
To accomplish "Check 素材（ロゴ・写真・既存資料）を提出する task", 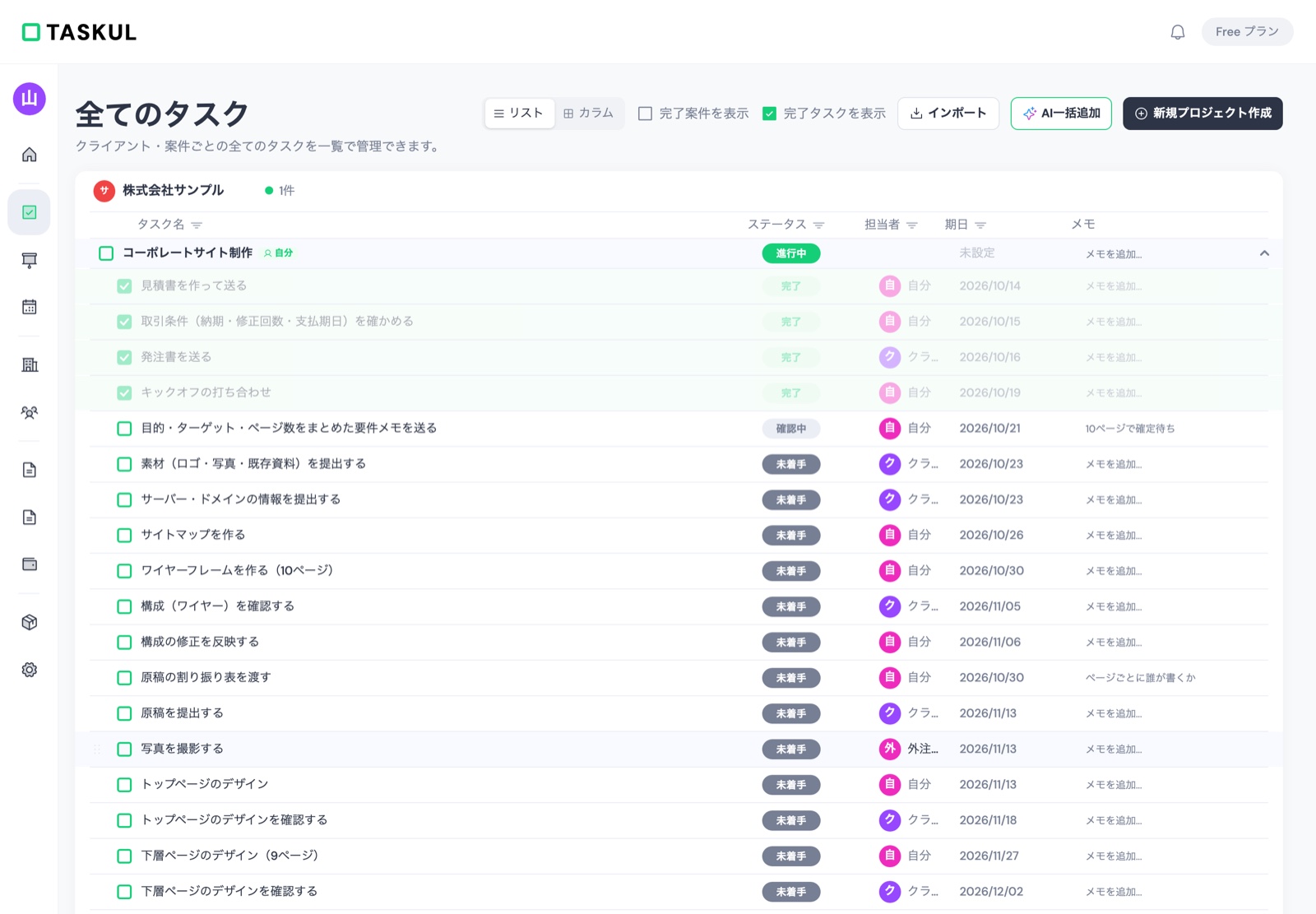I will coord(124,464).
